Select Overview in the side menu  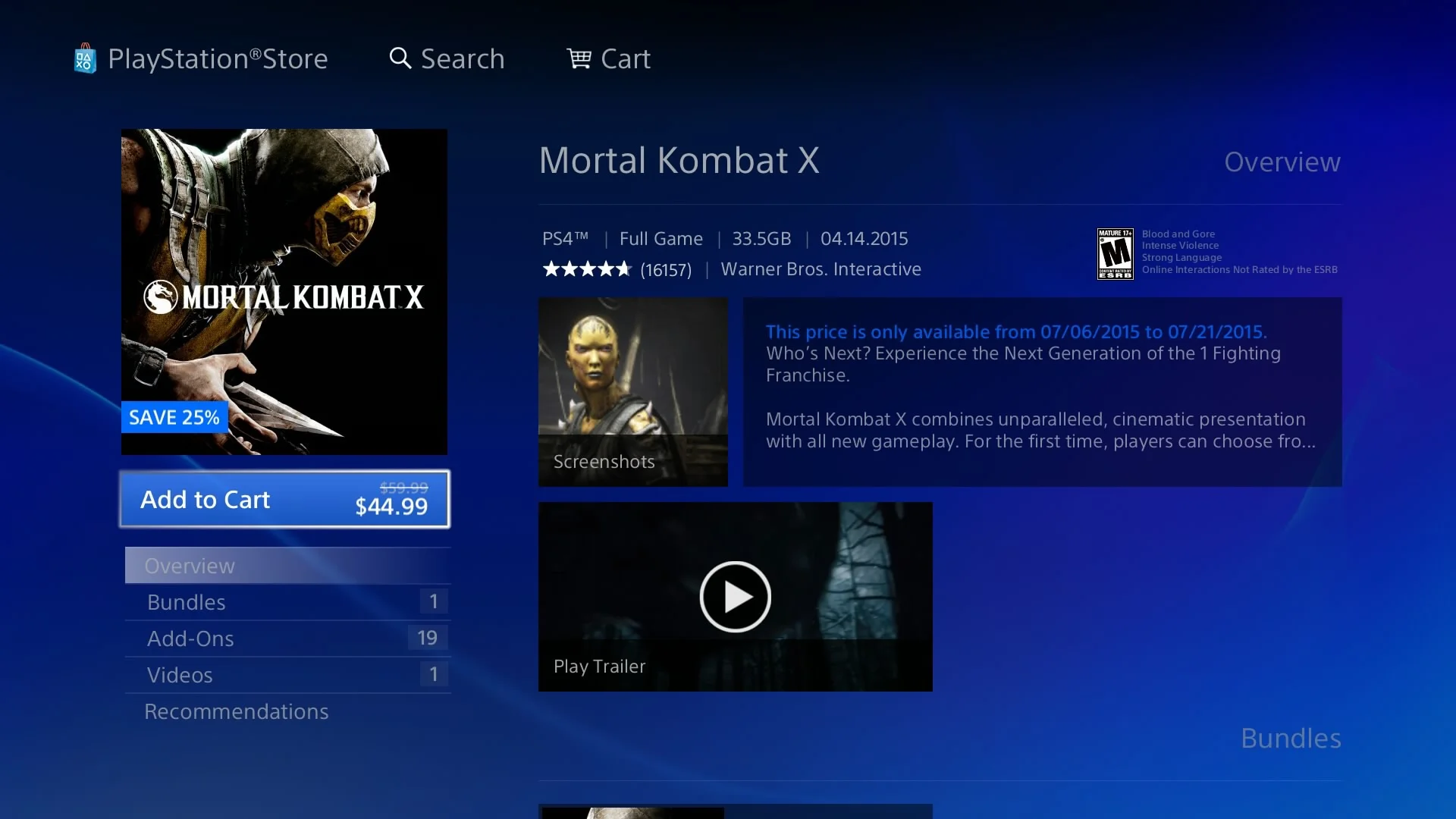(287, 566)
